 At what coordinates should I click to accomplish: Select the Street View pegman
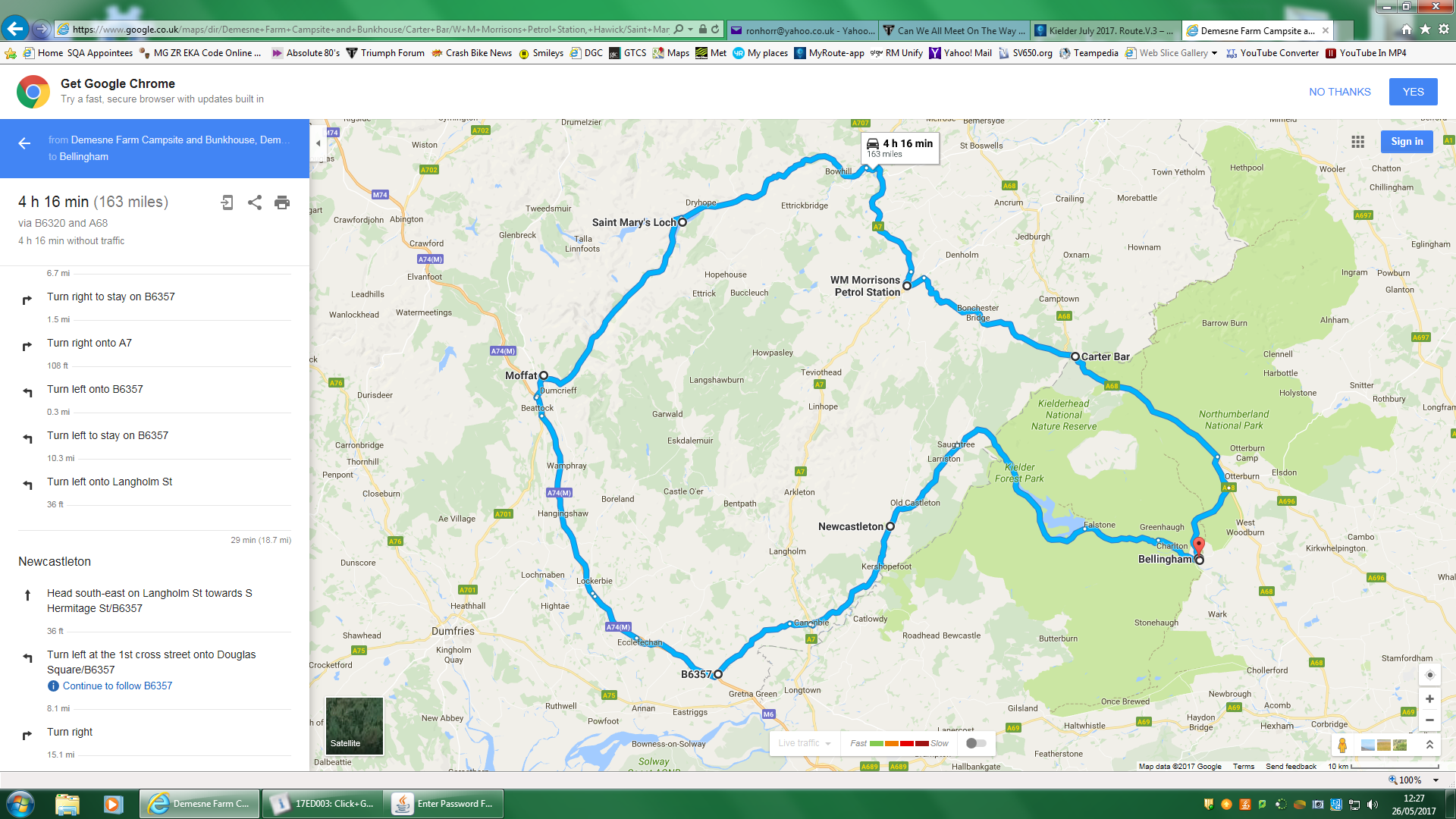pyautogui.click(x=1342, y=745)
